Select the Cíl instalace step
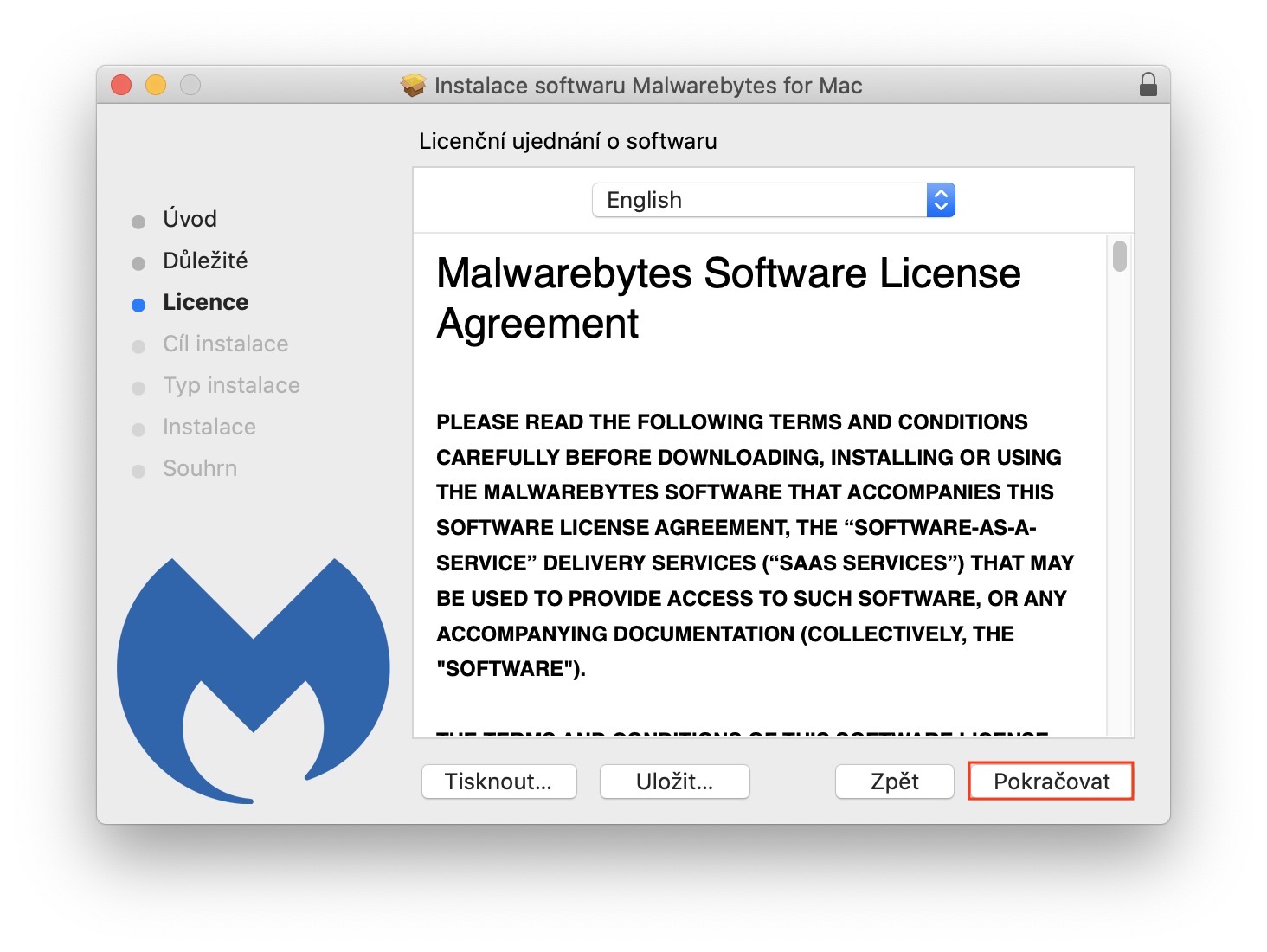Screen dimensions: 1267x952 pos(225,344)
